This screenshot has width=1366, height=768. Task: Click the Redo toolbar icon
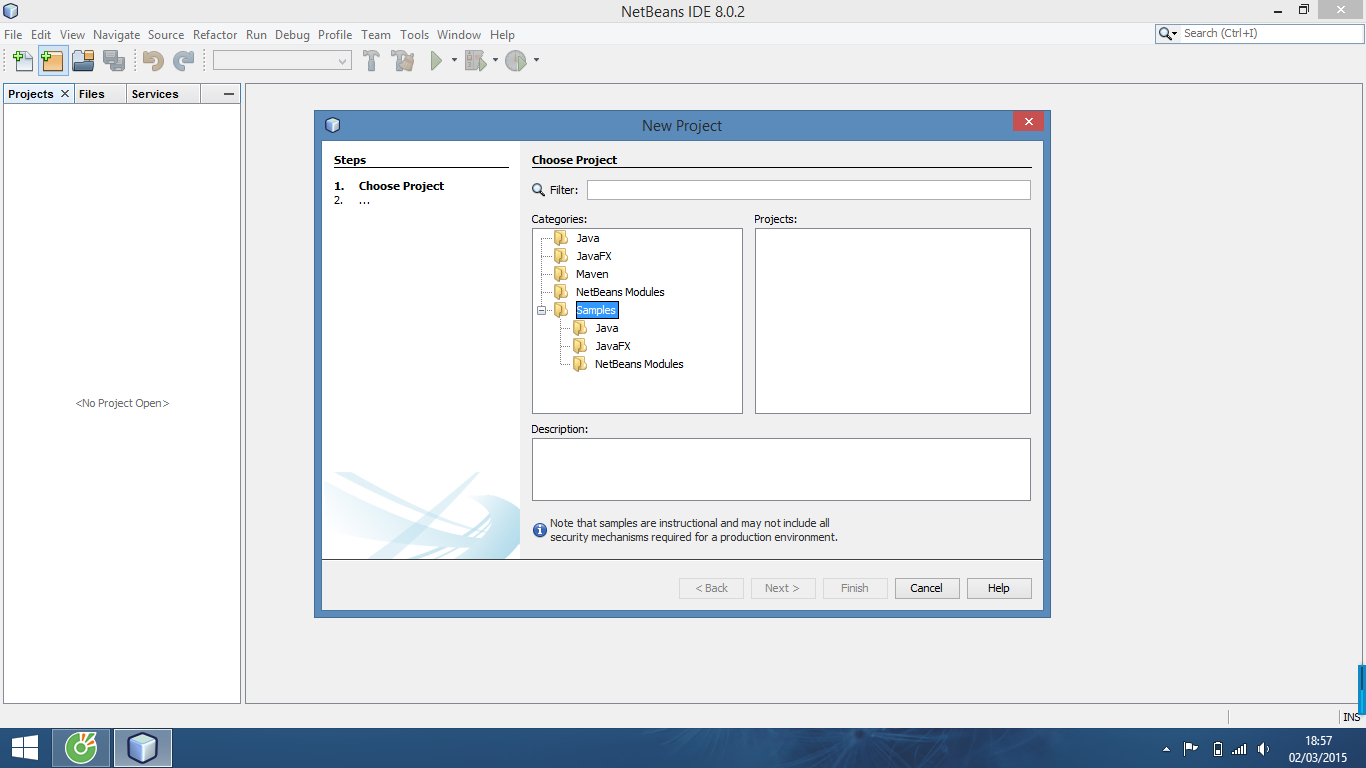point(183,60)
